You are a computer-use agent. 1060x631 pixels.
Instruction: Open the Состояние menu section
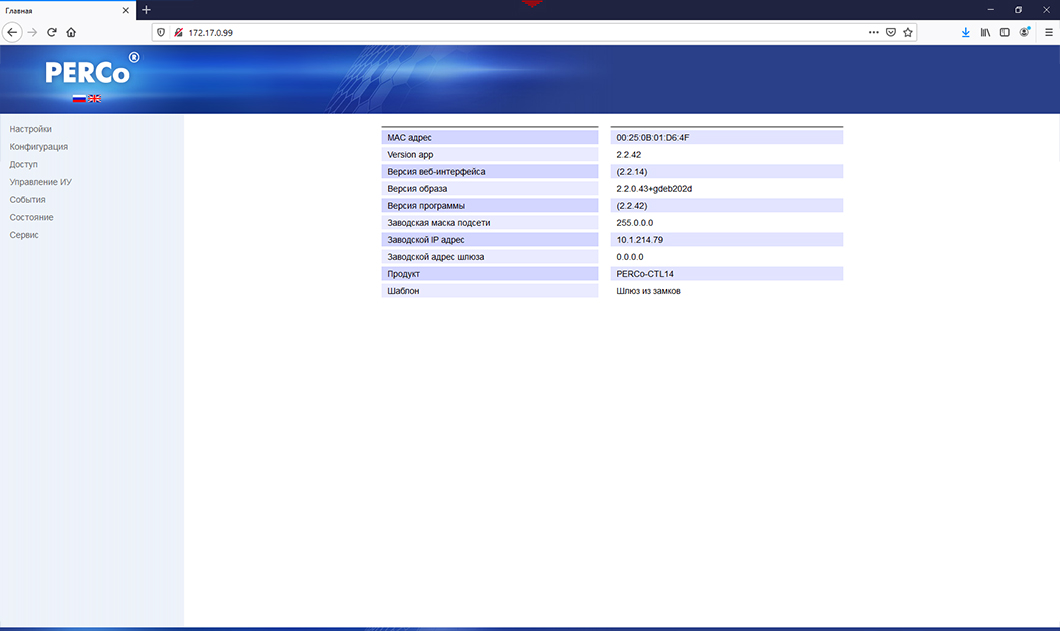(31, 217)
